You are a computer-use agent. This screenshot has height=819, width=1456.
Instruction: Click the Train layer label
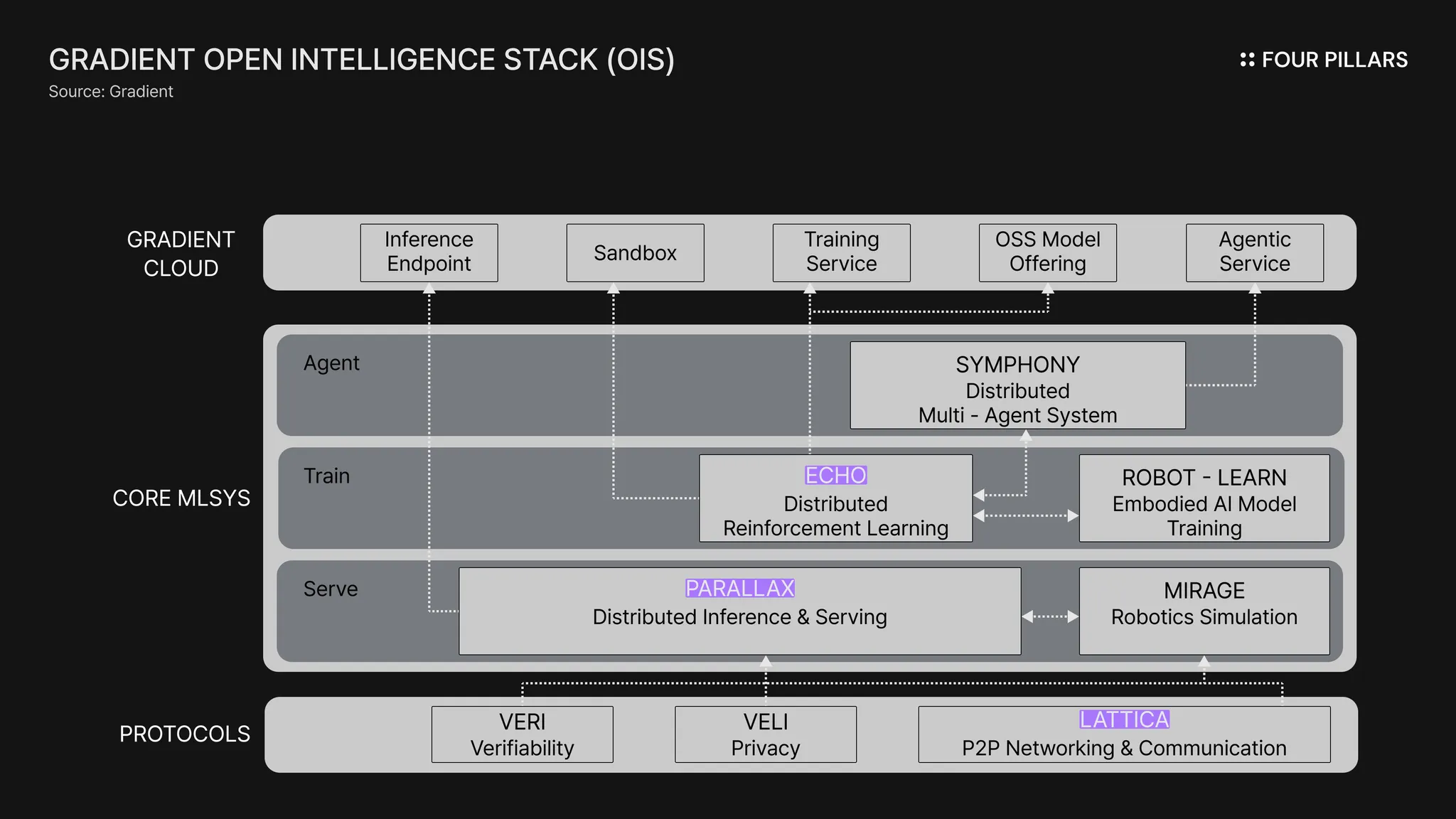point(326,476)
